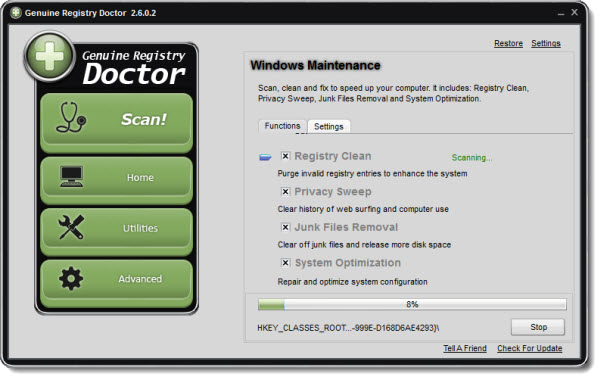Switch to the Functions tab
Viewport: 600px width, 379px height.
click(x=282, y=126)
